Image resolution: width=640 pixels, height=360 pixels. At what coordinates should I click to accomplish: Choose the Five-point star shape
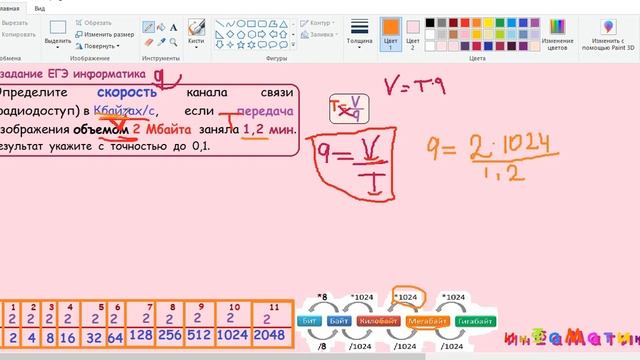coord(241,45)
